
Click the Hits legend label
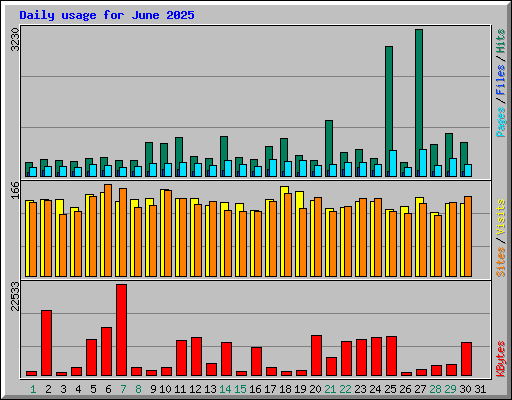(x=501, y=41)
